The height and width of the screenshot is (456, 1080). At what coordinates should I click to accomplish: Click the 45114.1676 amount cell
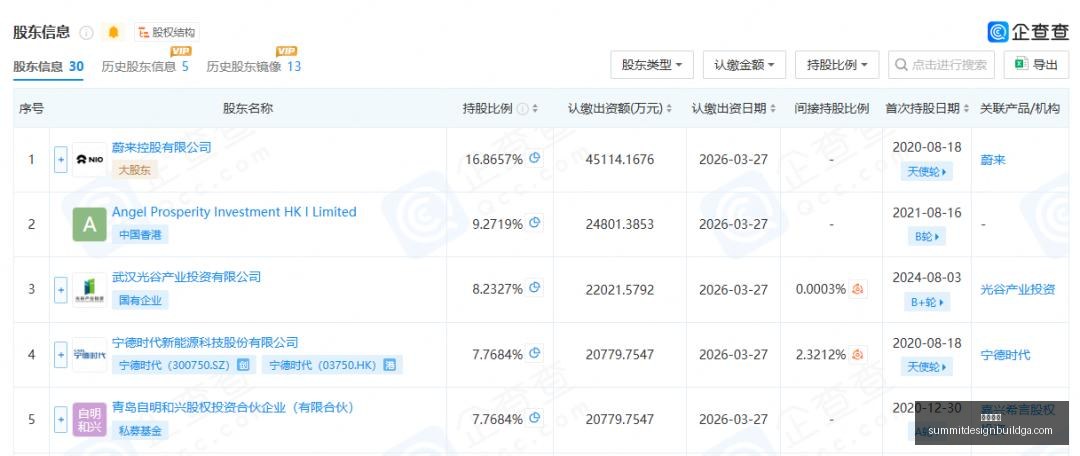pyautogui.click(x=620, y=160)
